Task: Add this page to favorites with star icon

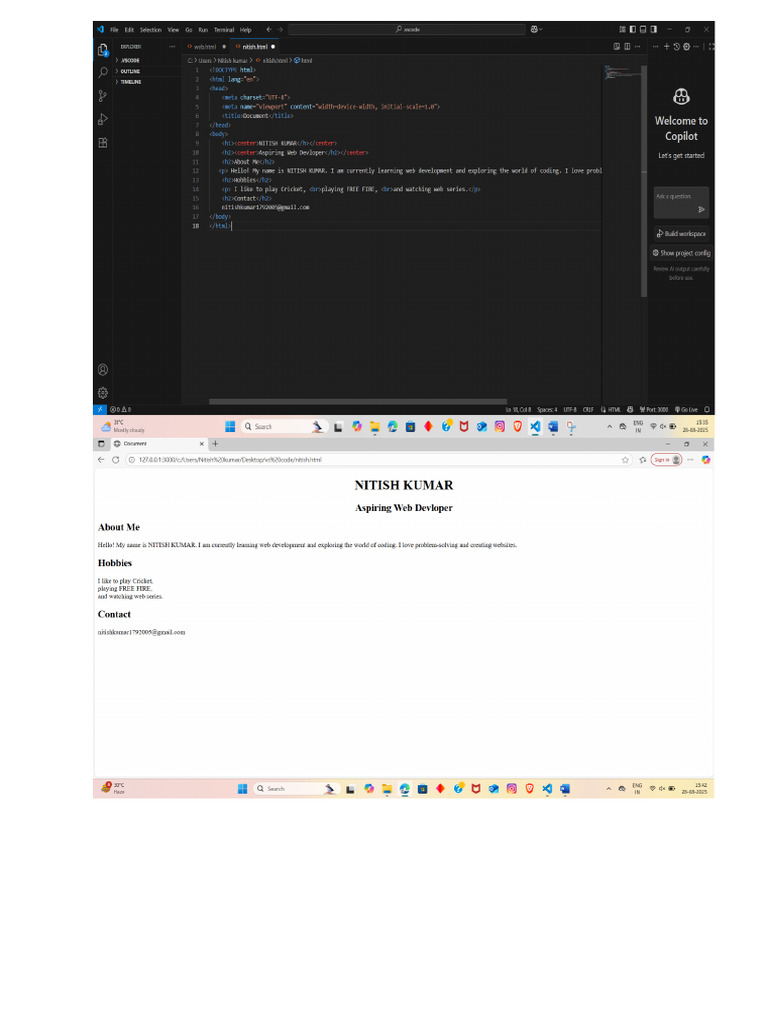Action: tap(625, 460)
